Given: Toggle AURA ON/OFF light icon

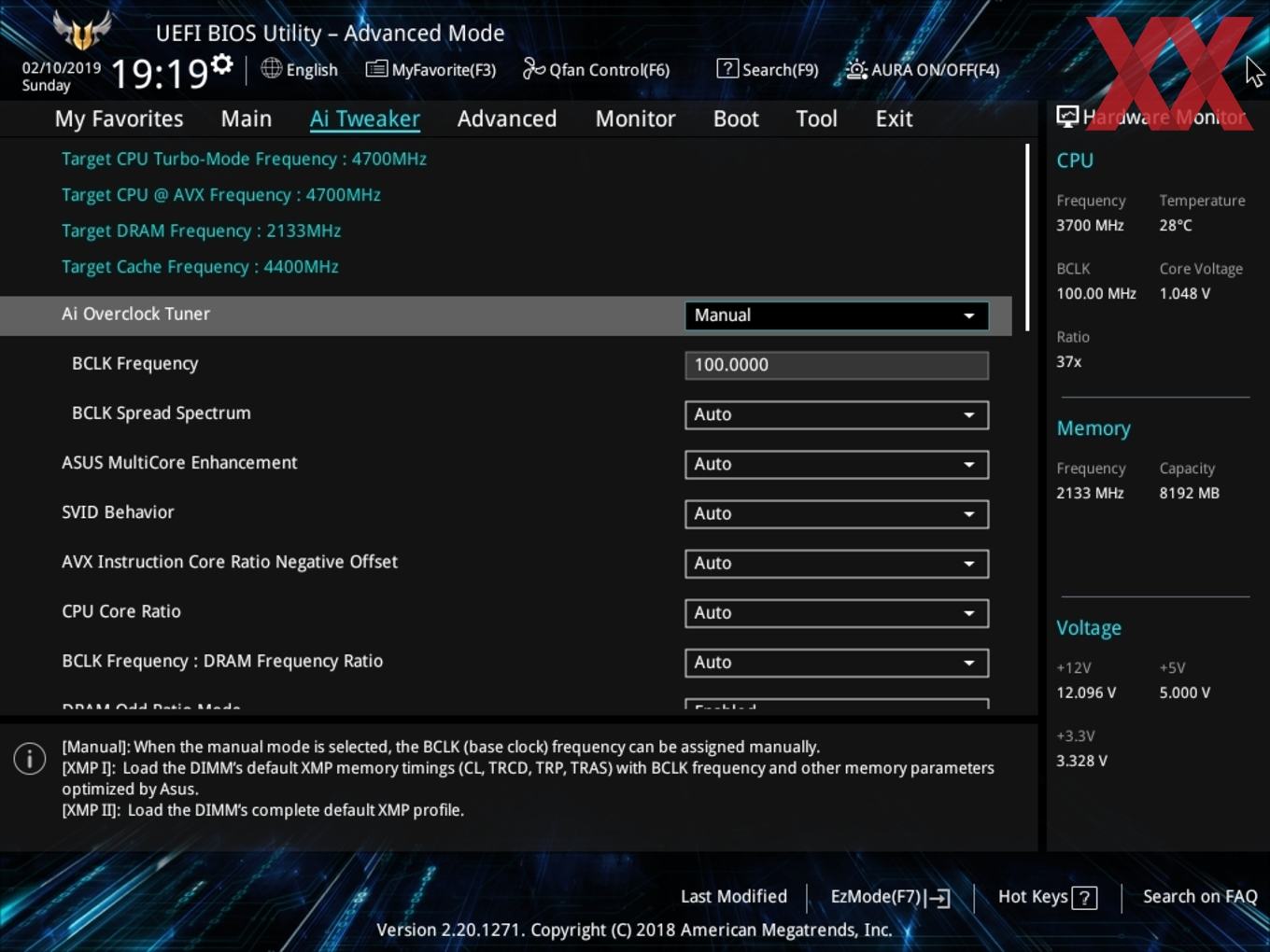Looking at the screenshot, I should point(856,69).
